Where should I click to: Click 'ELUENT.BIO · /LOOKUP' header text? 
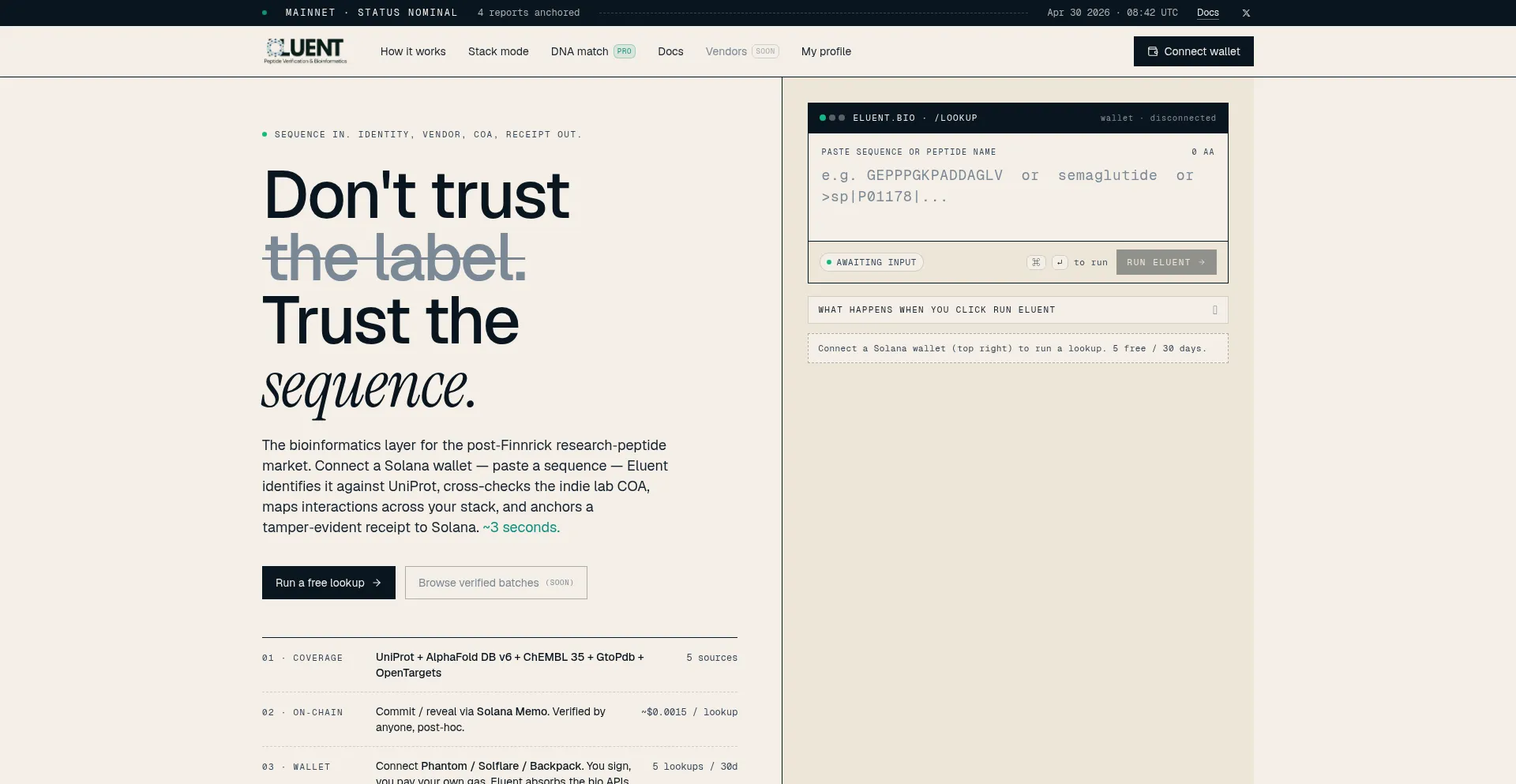click(915, 118)
